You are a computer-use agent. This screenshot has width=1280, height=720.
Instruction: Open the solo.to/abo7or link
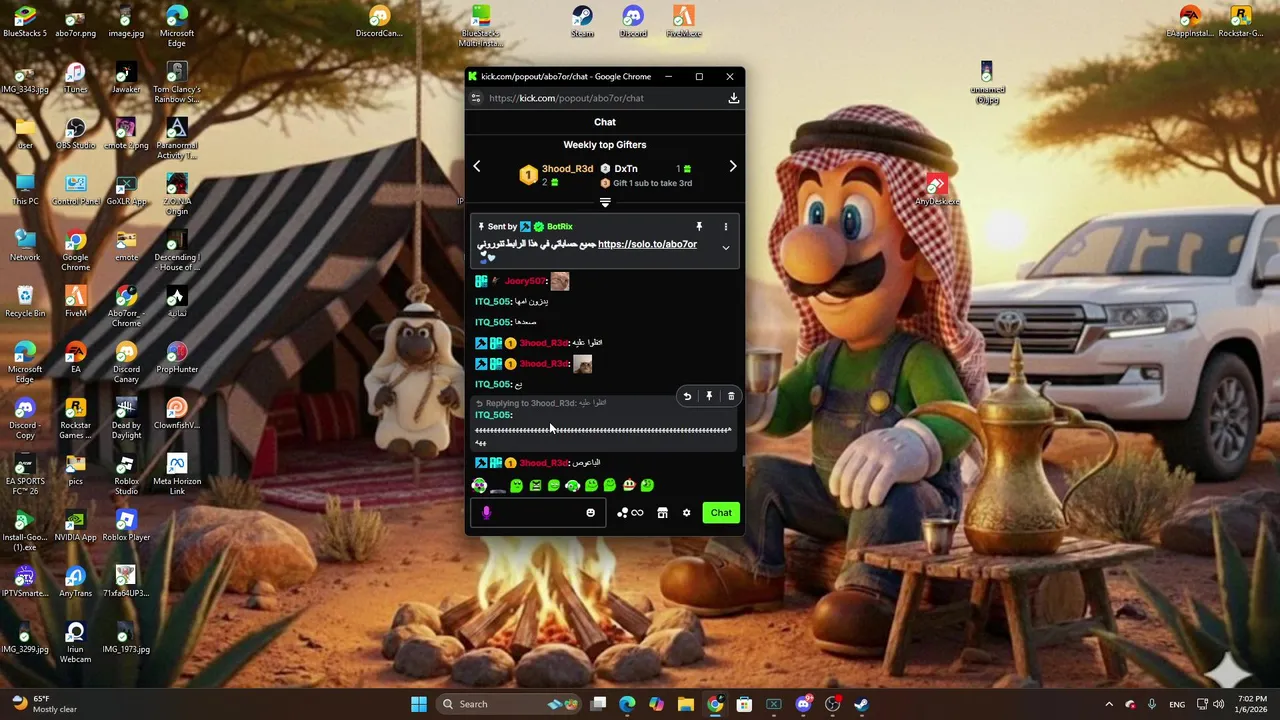pos(647,244)
